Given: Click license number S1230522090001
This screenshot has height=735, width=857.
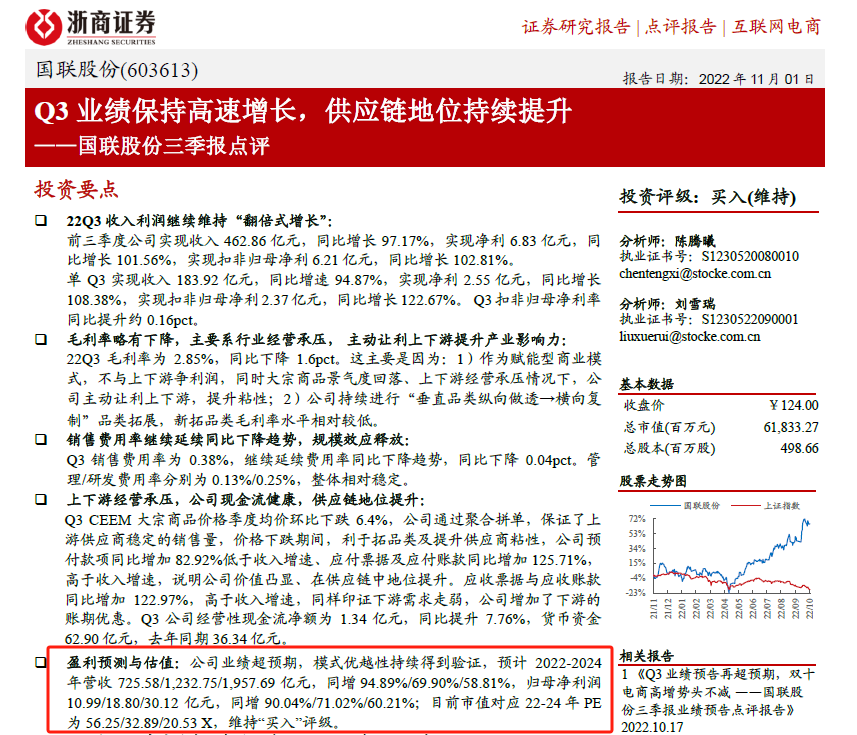Looking at the screenshot, I should click(750, 319).
